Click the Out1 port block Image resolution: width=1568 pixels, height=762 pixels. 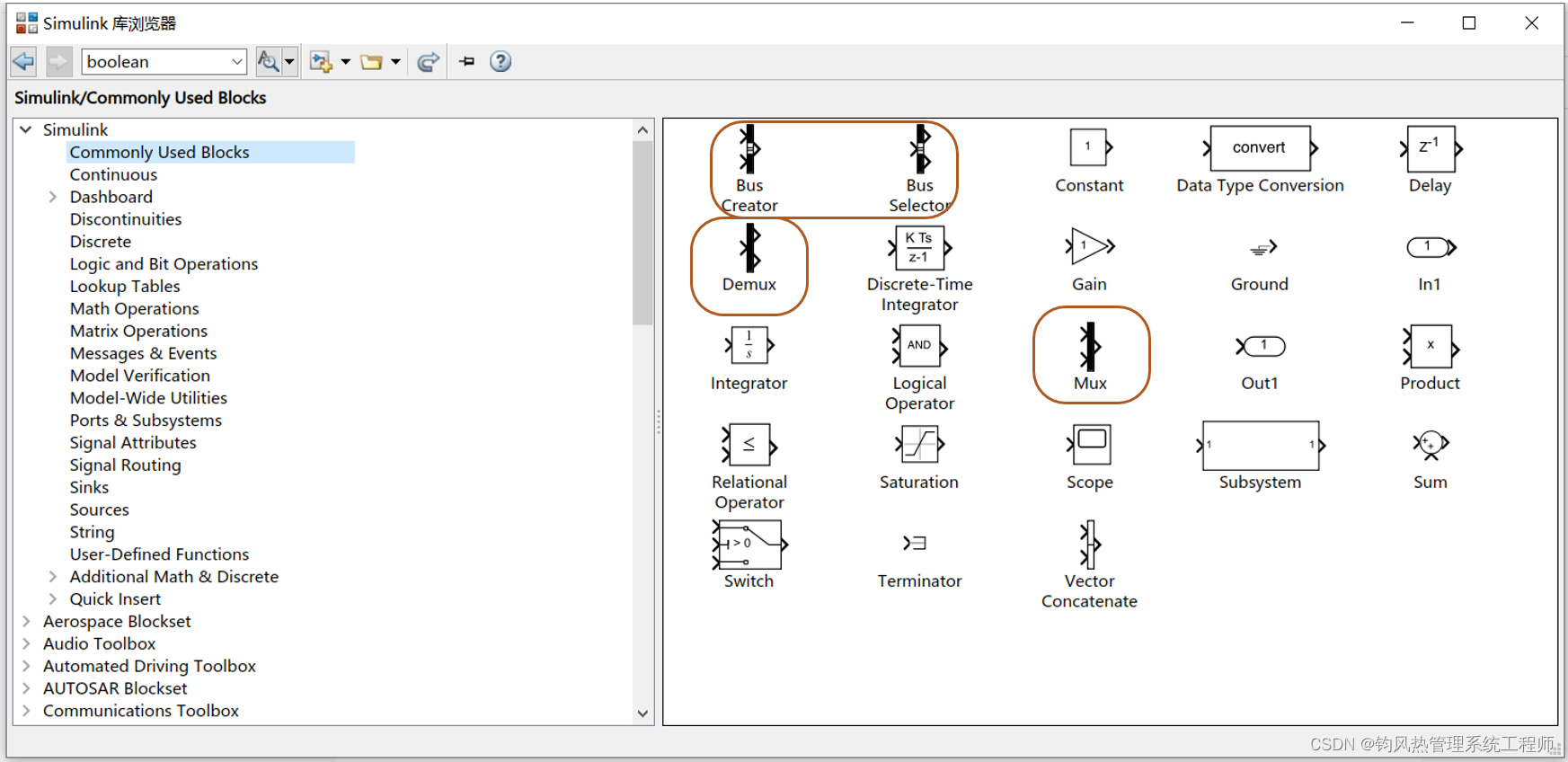click(x=1261, y=346)
